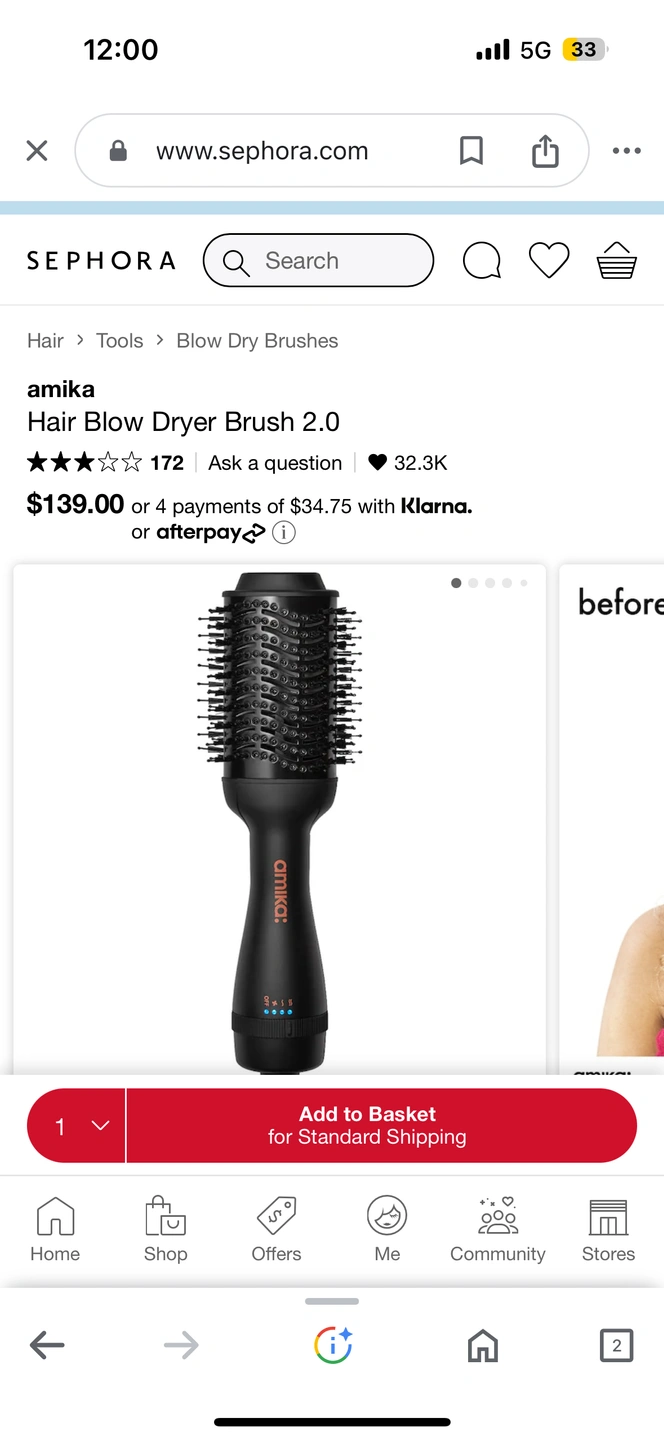Open the Blow Dry Brushes breadcrumb
This screenshot has height=1440, width=664.
[257, 341]
